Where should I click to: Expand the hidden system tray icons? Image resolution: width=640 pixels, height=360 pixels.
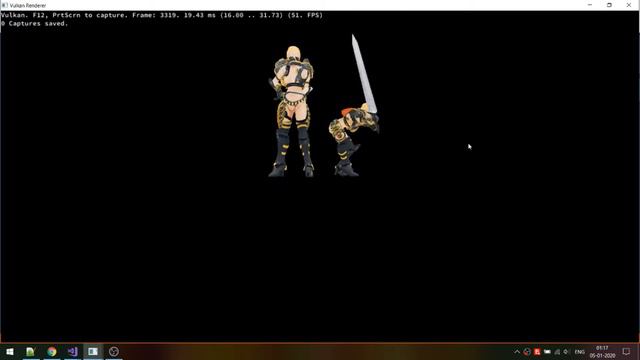coord(517,352)
